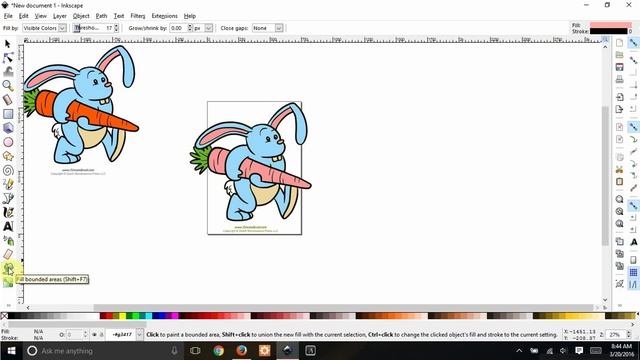The width and height of the screenshot is (640, 360).
Task: Toggle Snap to page border
Action: pyautogui.click(x=633, y=260)
